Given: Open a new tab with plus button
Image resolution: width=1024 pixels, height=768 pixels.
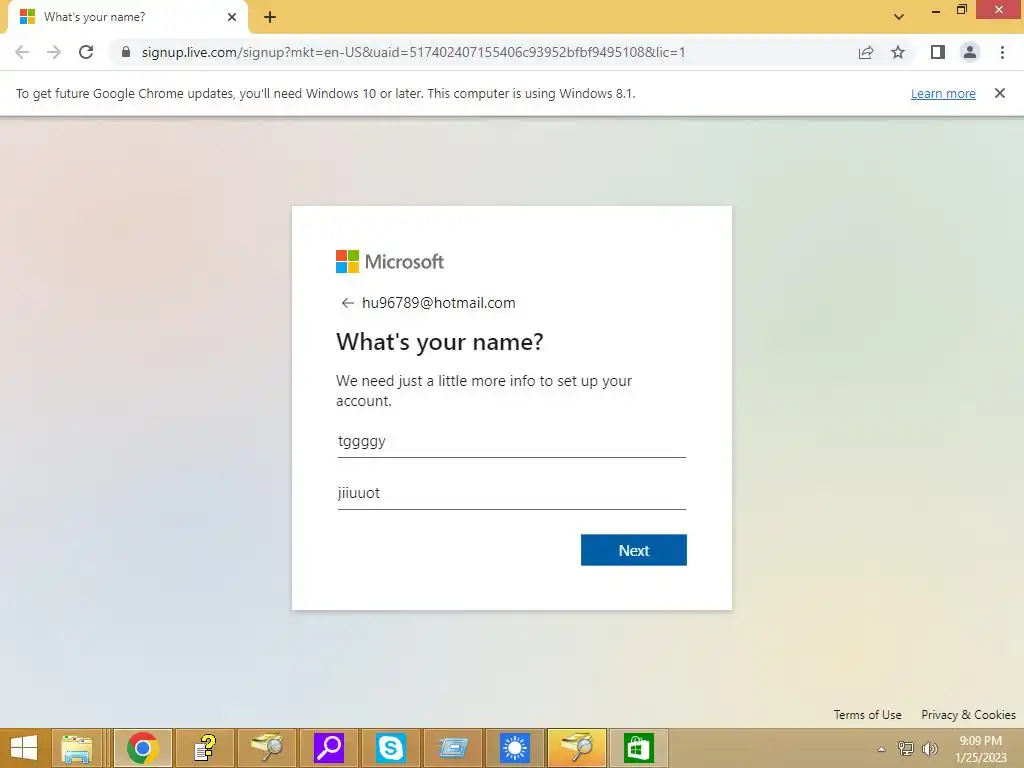Looking at the screenshot, I should (270, 17).
